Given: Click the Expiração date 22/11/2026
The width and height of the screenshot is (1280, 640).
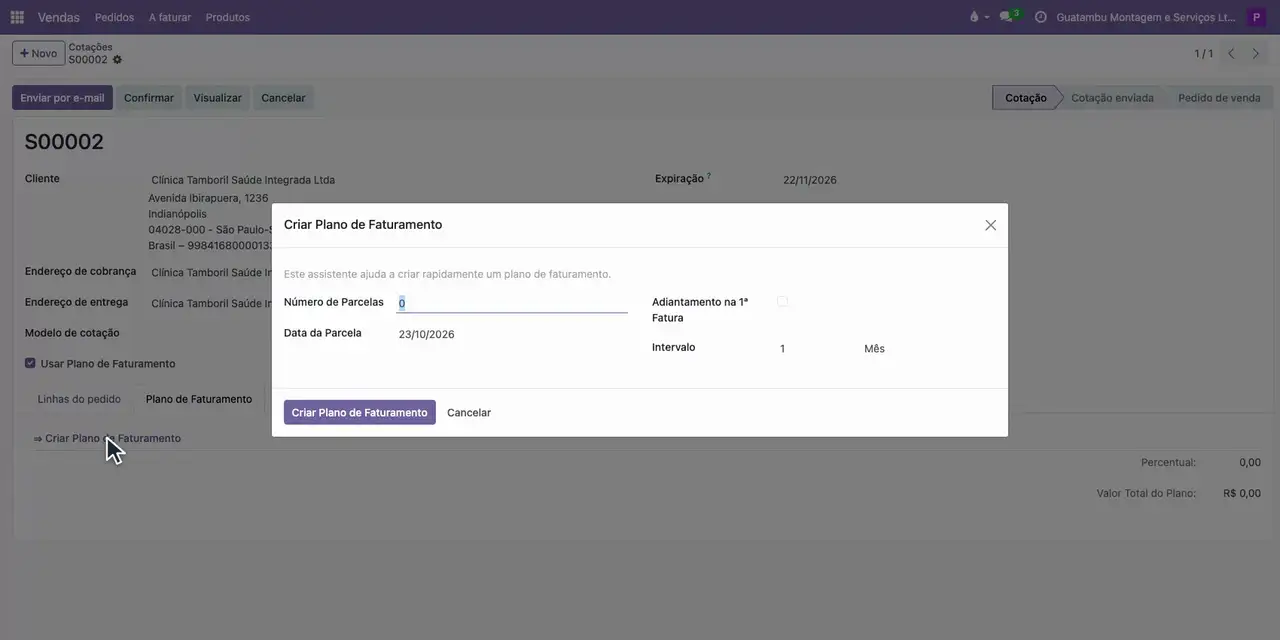Looking at the screenshot, I should tap(810, 180).
